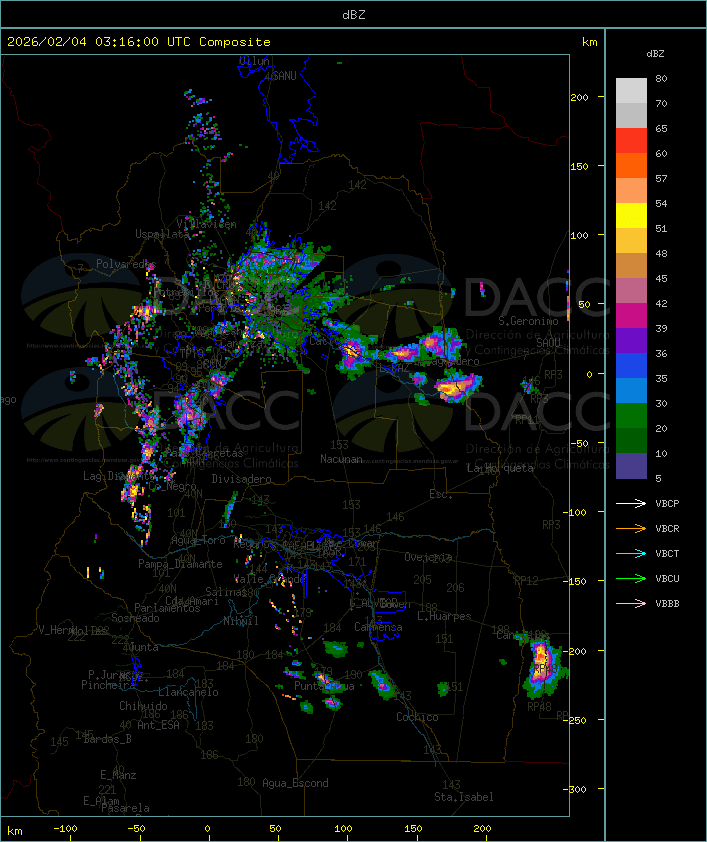Click the VBCR legend label
This screenshot has height=842, width=707.
coord(667,528)
